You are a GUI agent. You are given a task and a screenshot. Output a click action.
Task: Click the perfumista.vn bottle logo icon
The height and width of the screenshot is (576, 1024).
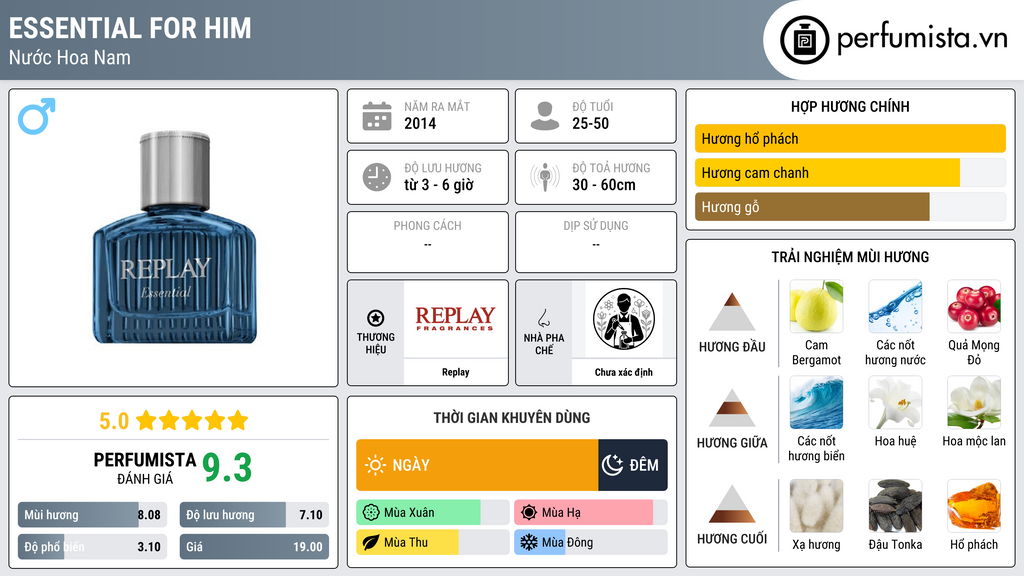(x=804, y=40)
